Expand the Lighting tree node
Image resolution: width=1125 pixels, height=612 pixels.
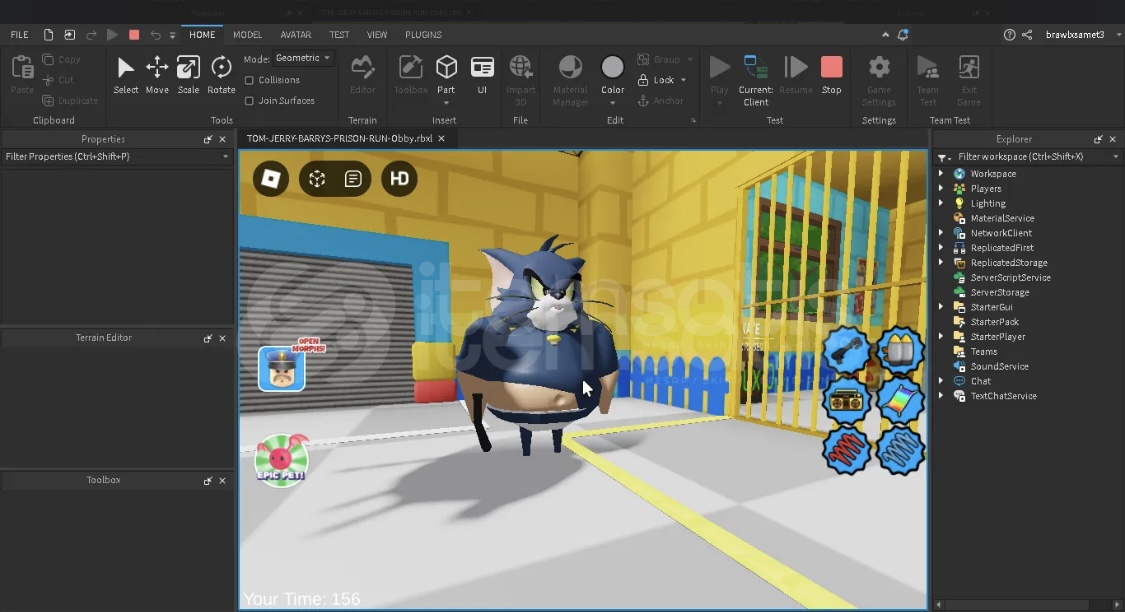941,204
